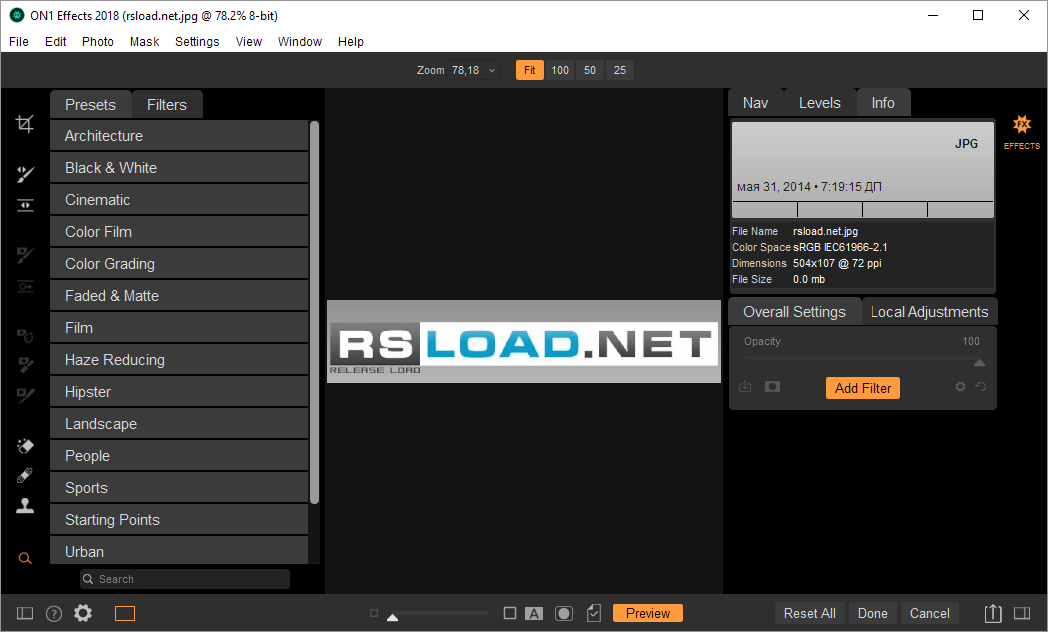Click the thumbnail size slider handle
This screenshot has height=632, width=1048.
click(x=393, y=617)
